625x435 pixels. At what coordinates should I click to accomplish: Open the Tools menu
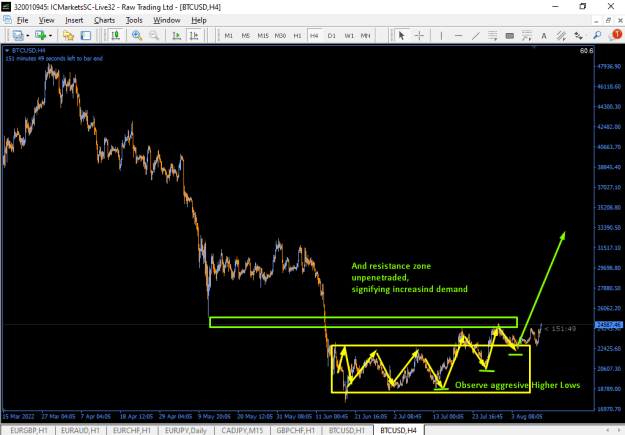(134, 20)
